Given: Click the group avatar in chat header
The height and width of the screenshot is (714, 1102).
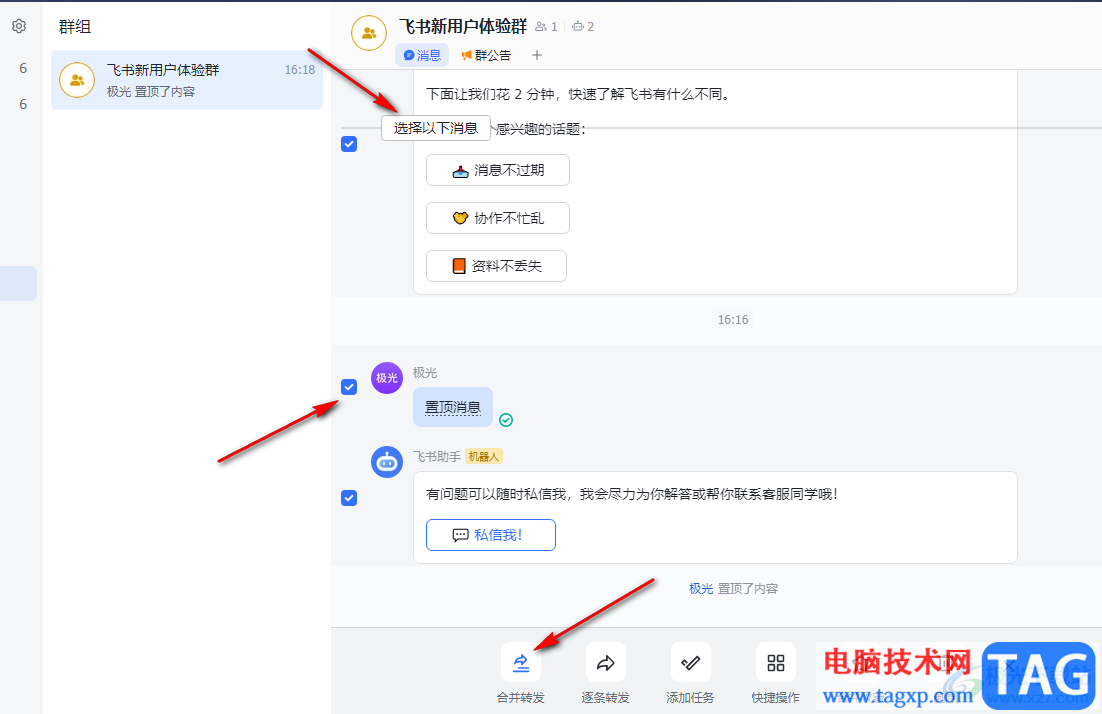Looking at the screenshot, I should tap(369, 33).
